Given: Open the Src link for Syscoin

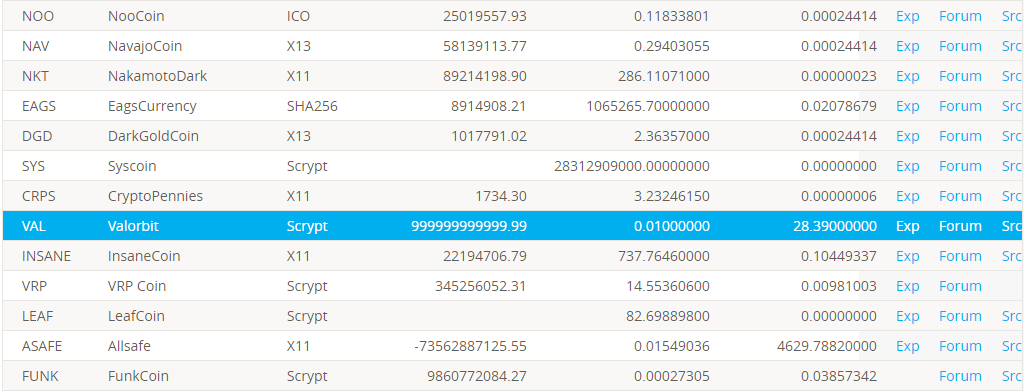Looking at the screenshot, I should [1012, 166].
